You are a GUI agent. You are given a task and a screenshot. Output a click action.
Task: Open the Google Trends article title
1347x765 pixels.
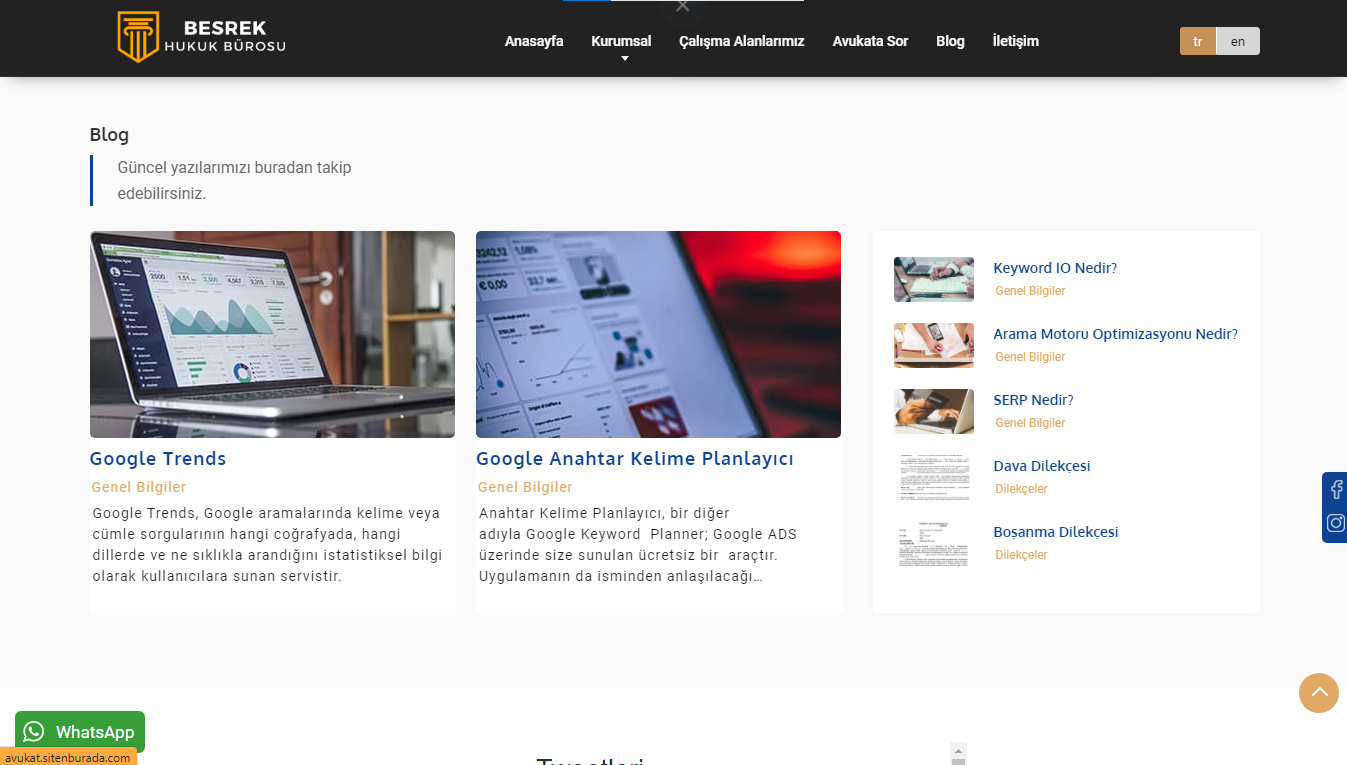158,459
